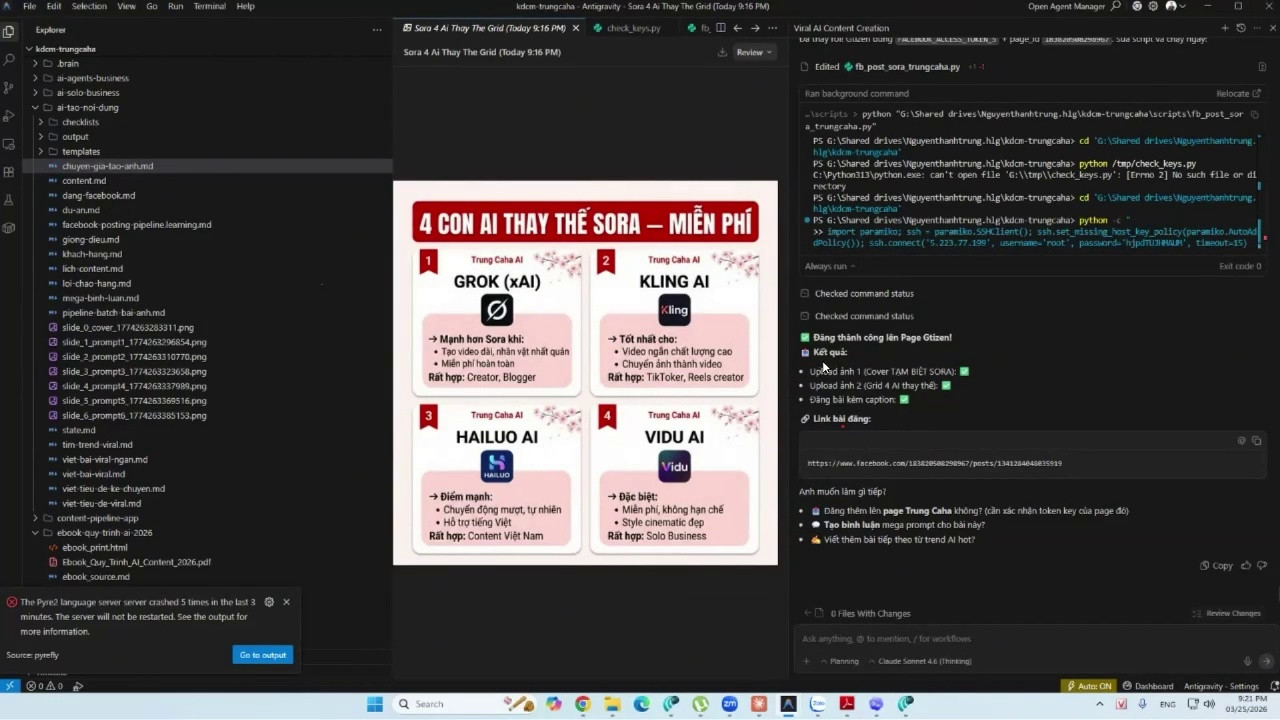
Task: Click Review Changes button
Action: (x=1227, y=613)
